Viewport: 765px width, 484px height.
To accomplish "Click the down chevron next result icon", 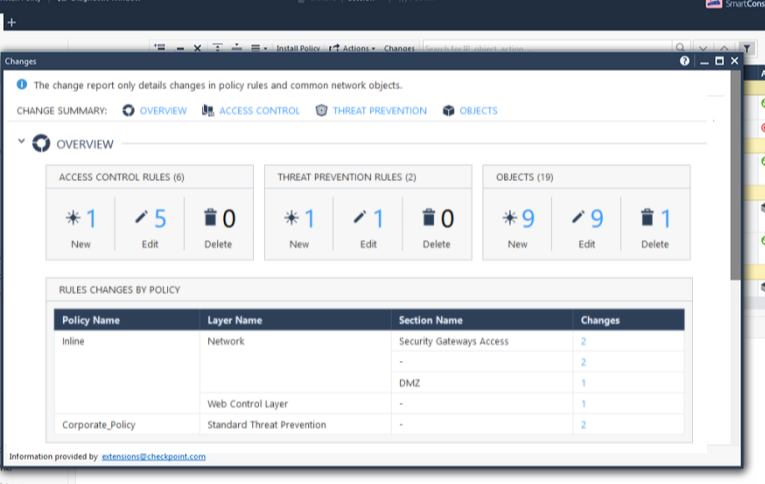I will (x=703, y=48).
